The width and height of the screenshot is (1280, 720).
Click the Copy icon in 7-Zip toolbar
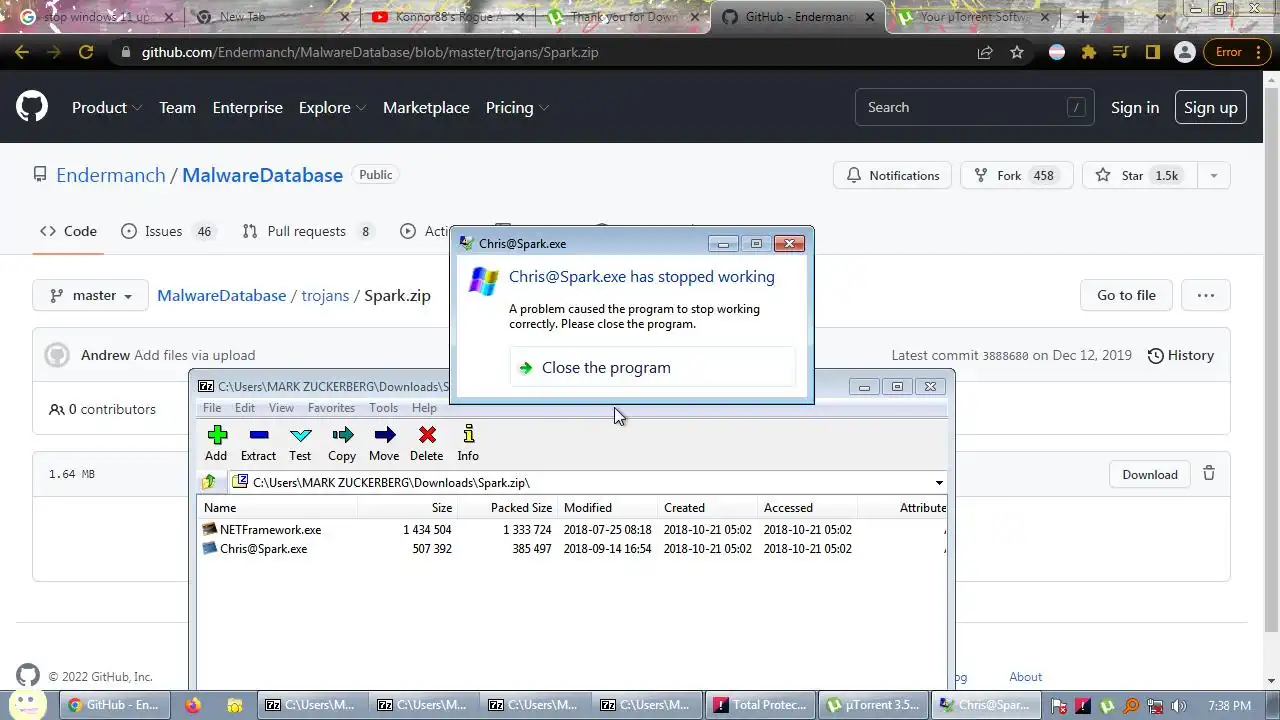pyautogui.click(x=342, y=435)
